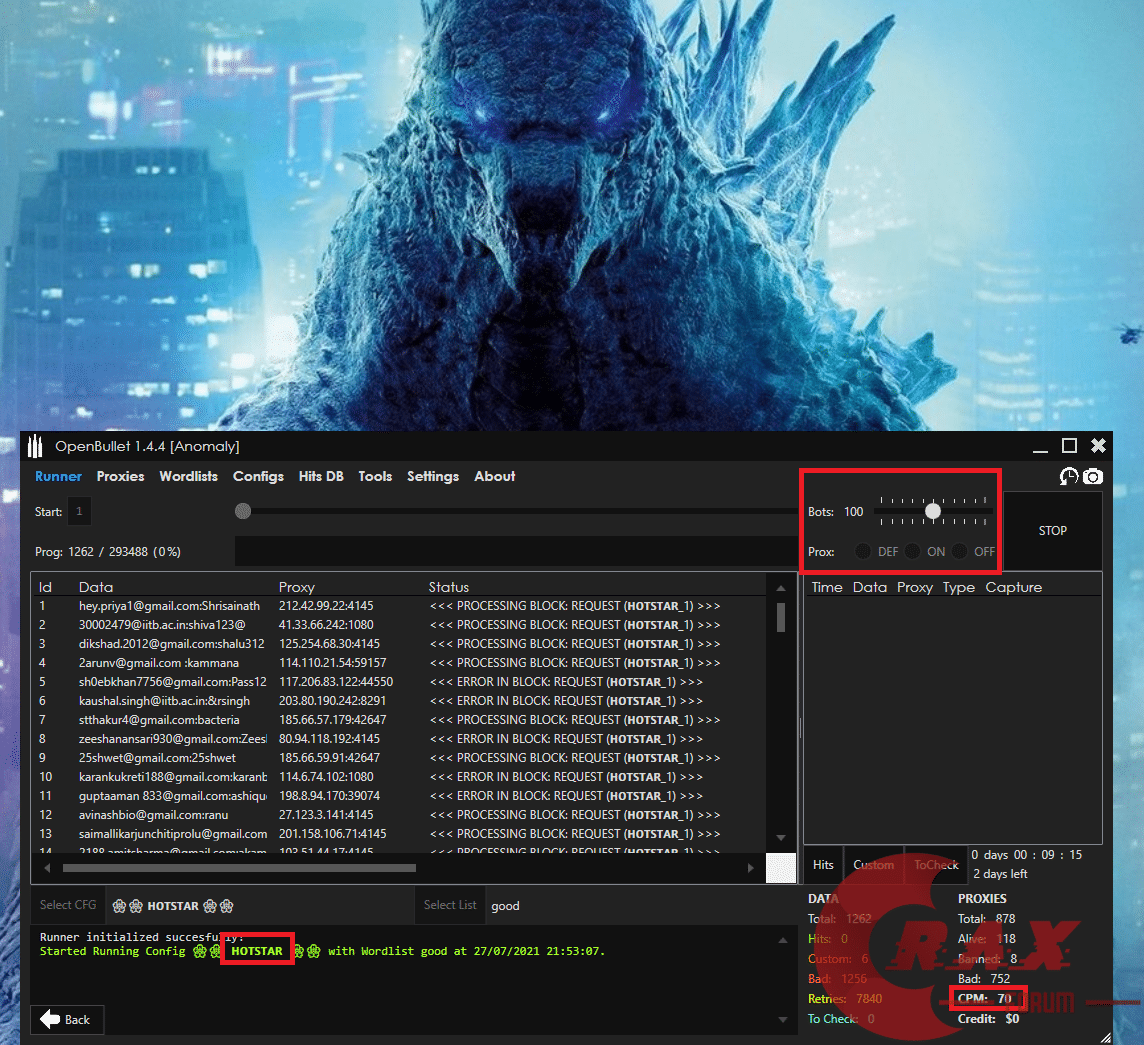Click the Type column header in hits panel

point(958,587)
